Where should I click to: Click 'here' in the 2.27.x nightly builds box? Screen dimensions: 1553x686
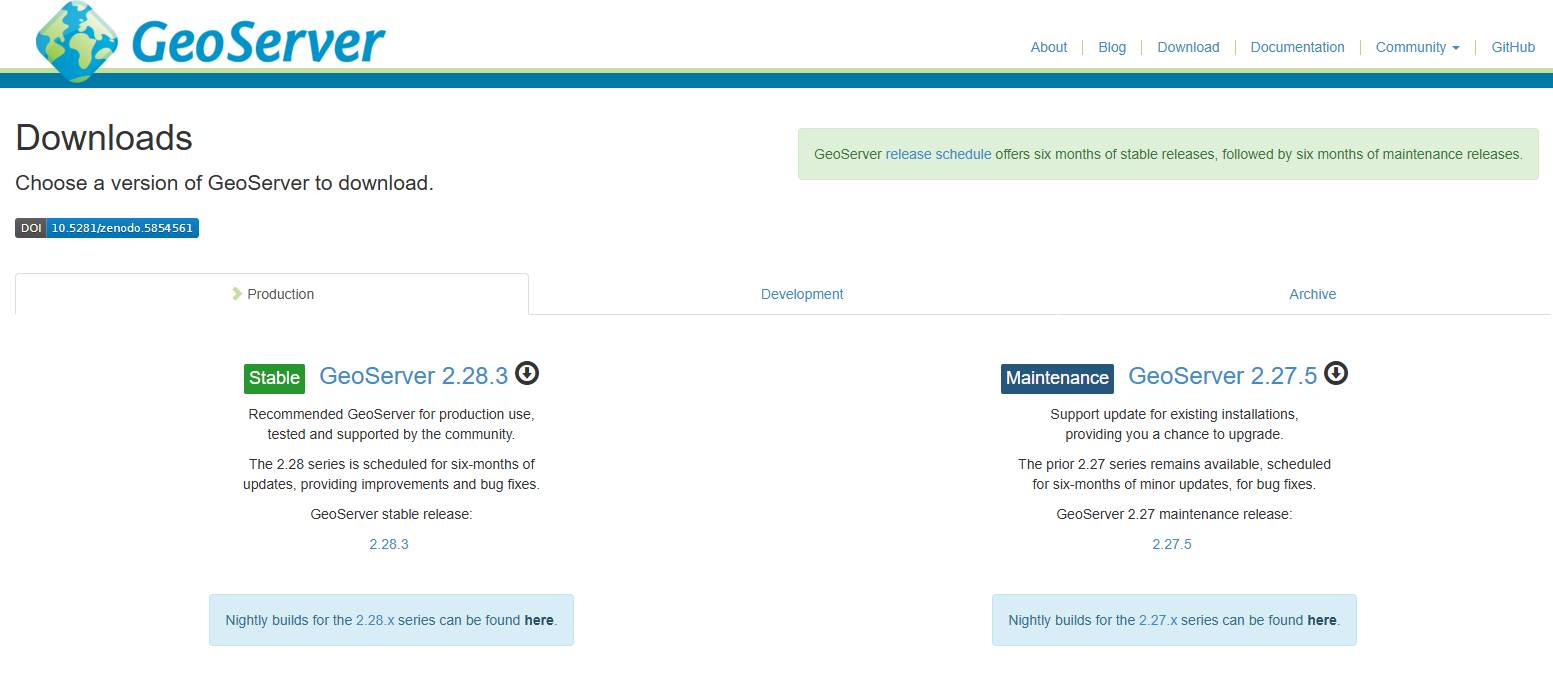[x=1321, y=620]
